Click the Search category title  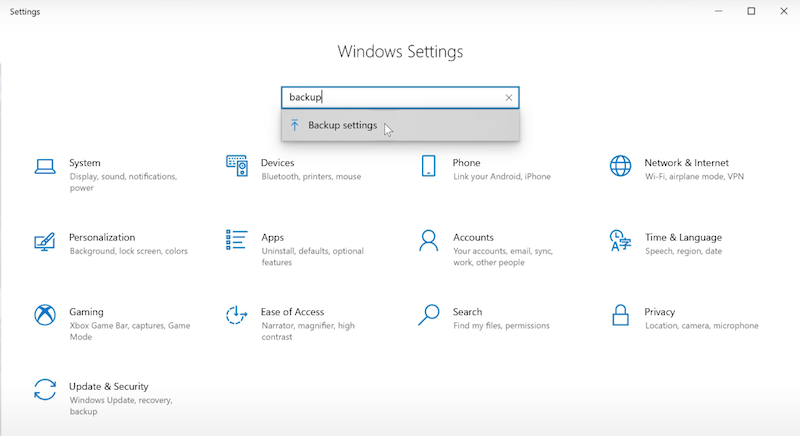467,312
